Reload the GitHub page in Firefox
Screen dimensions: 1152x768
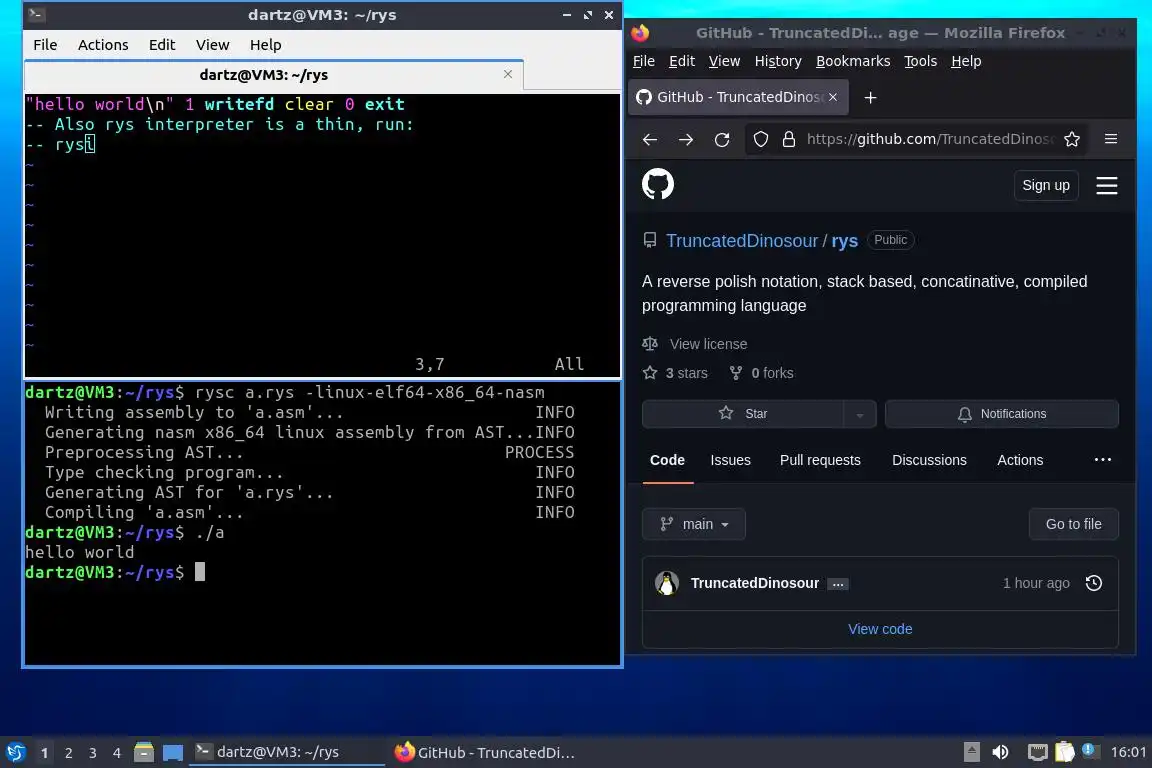722,140
